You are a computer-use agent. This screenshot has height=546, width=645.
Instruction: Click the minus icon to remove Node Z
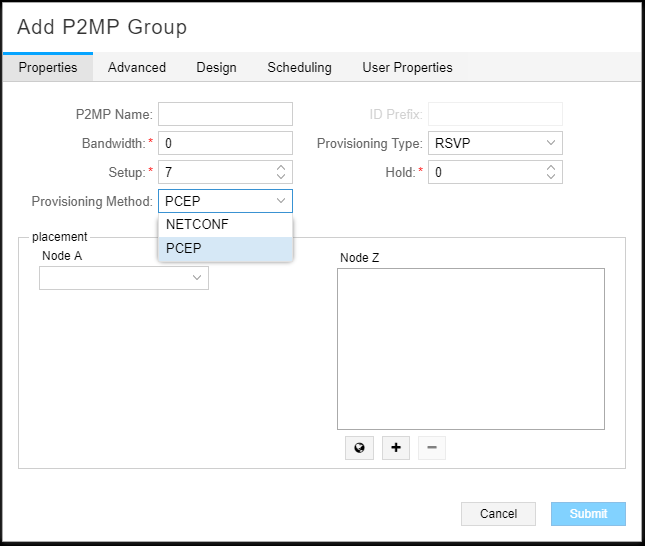coord(432,448)
